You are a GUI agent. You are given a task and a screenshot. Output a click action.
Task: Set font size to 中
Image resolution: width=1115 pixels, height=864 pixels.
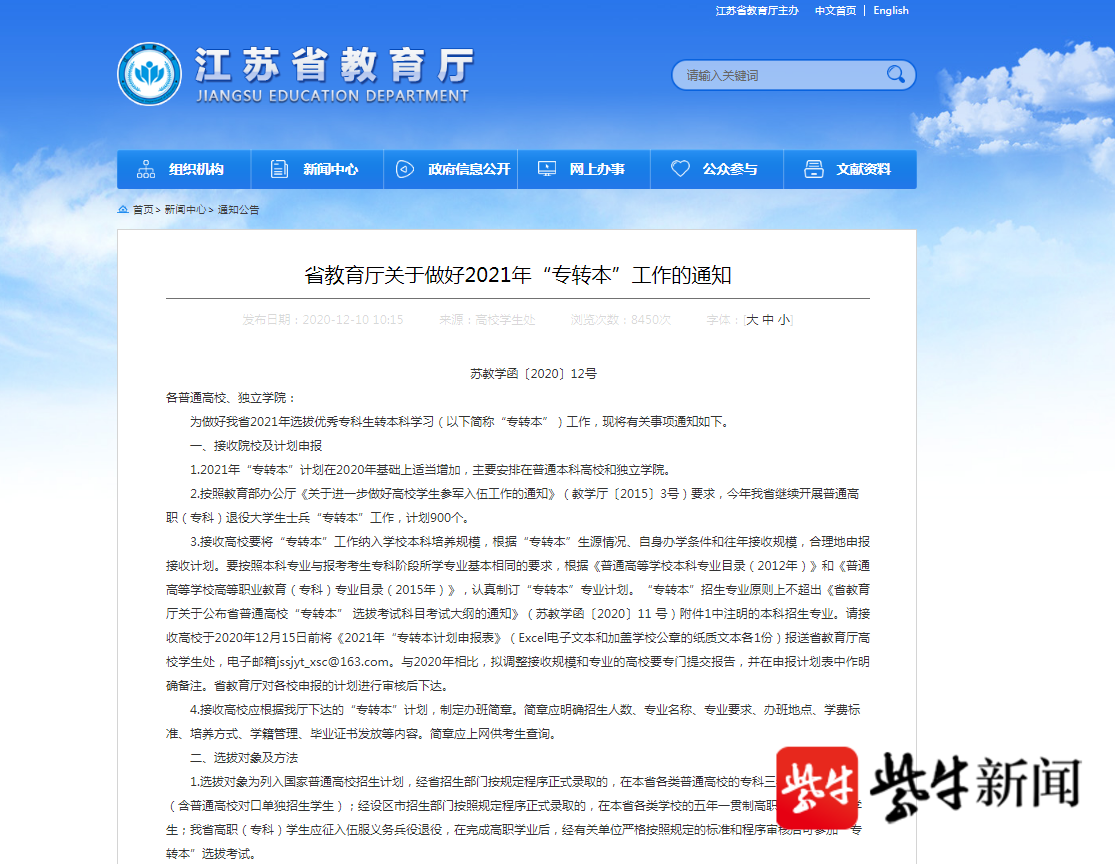(x=768, y=320)
